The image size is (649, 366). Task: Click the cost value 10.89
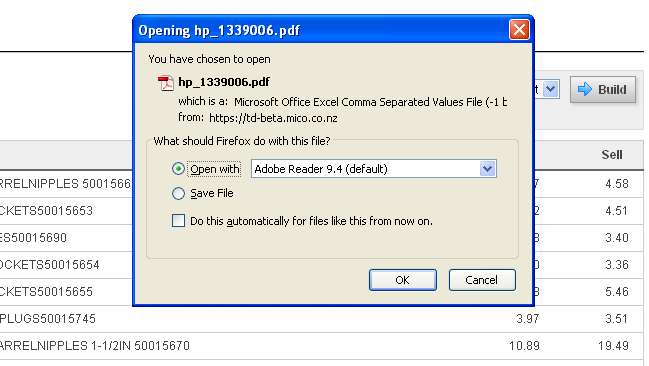pos(524,346)
